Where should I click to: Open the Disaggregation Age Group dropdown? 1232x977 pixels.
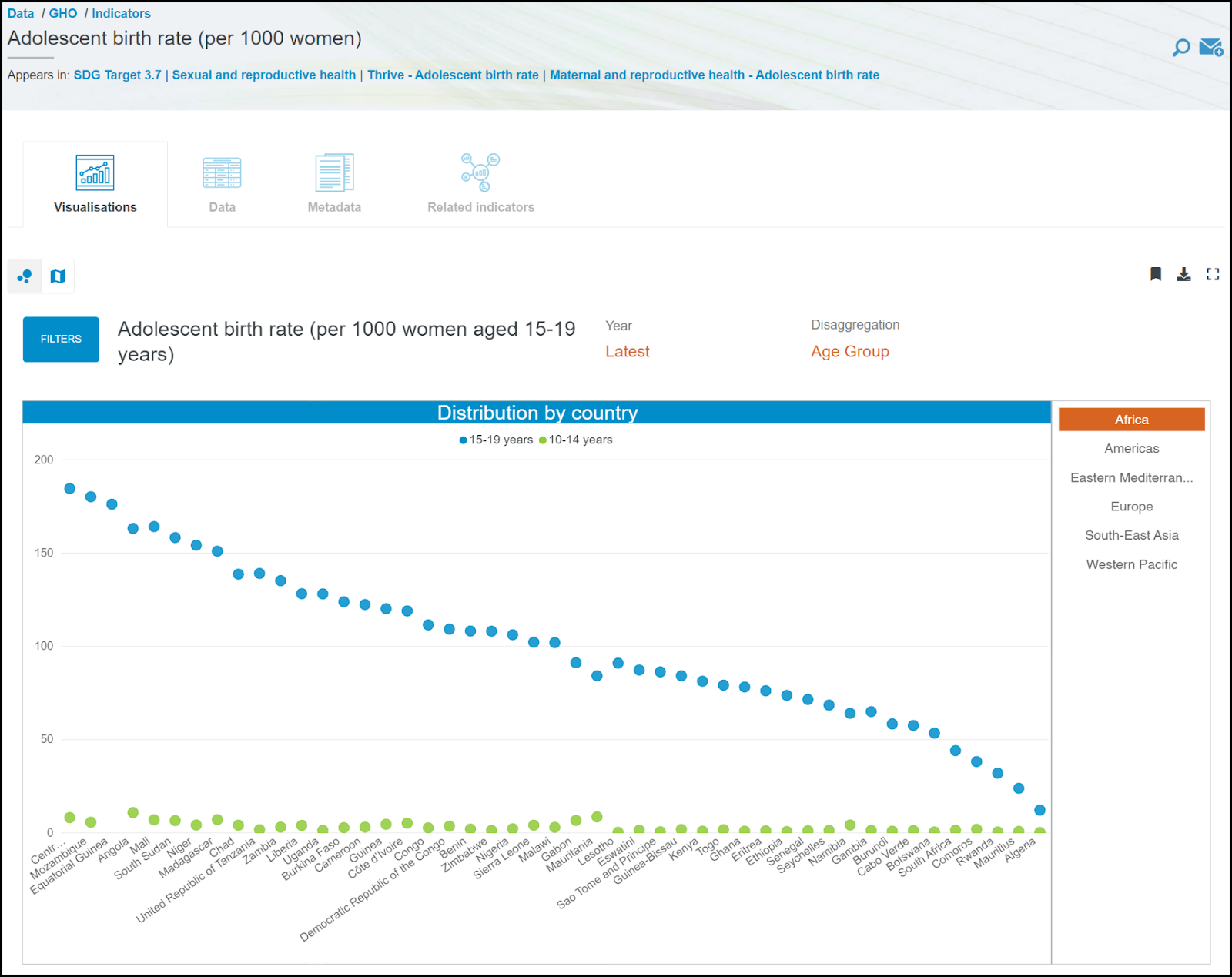pos(849,352)
